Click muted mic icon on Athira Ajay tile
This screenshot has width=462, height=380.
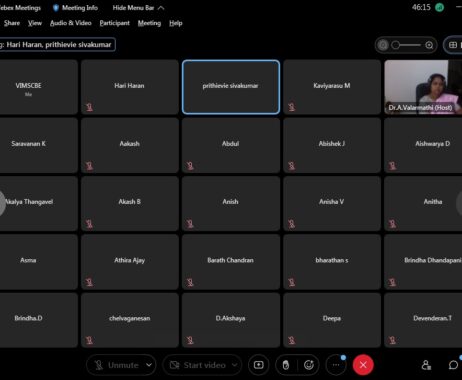[89, 282]
